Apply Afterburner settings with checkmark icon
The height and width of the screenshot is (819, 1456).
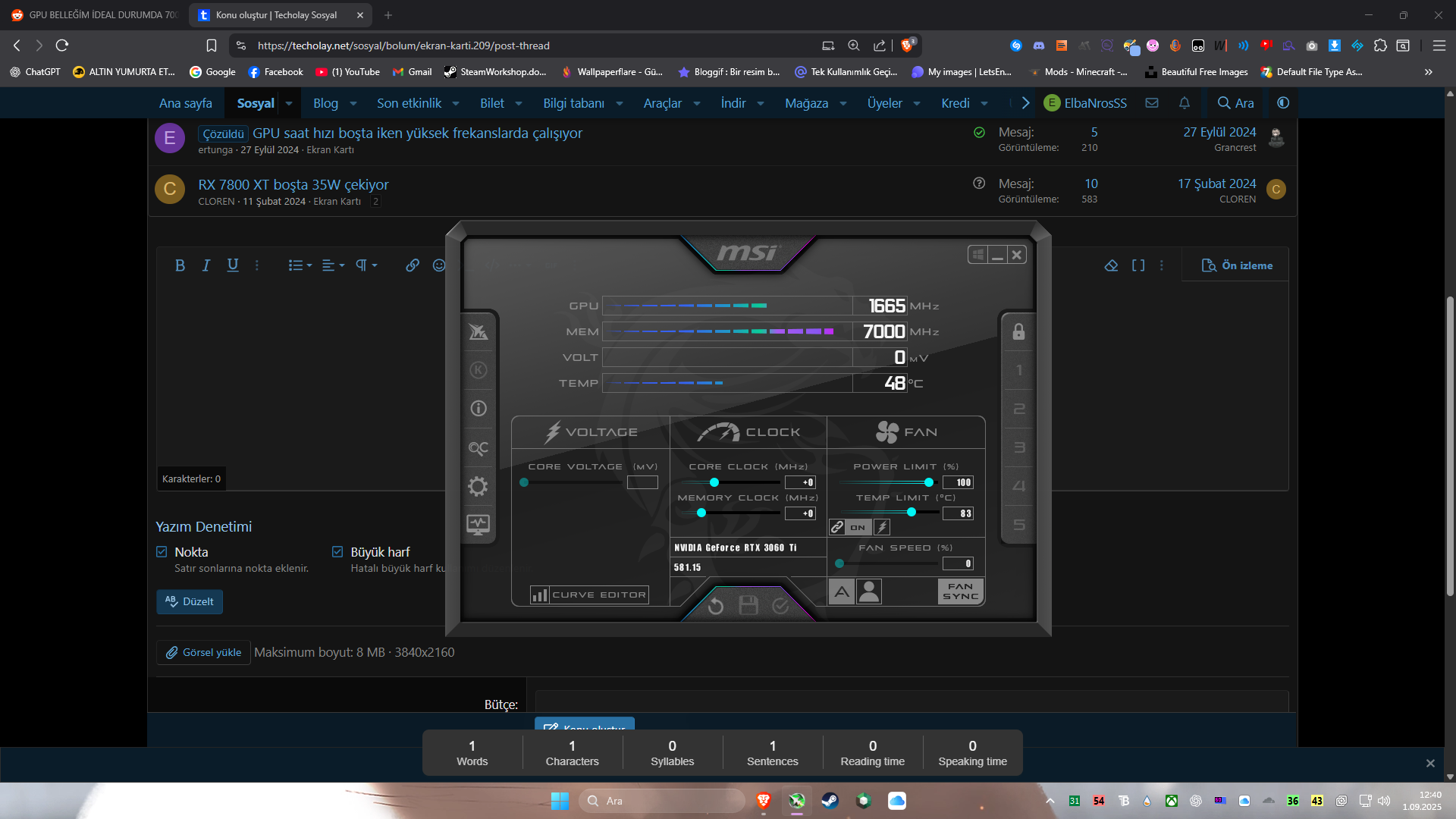click(x=780, y=605)
